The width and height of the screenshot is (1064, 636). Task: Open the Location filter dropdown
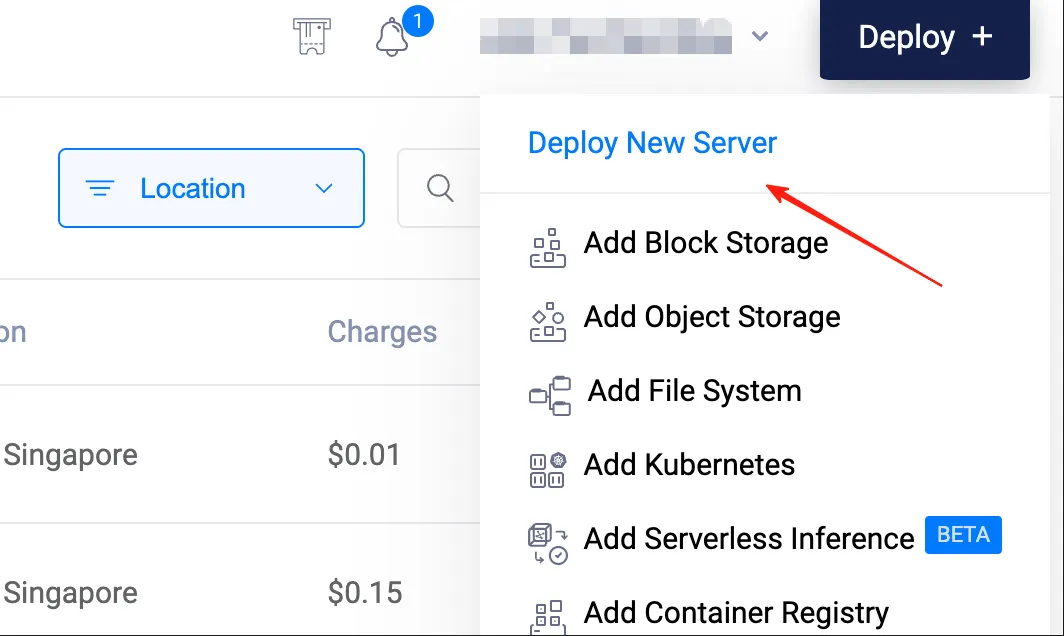[x=211, y=188]
